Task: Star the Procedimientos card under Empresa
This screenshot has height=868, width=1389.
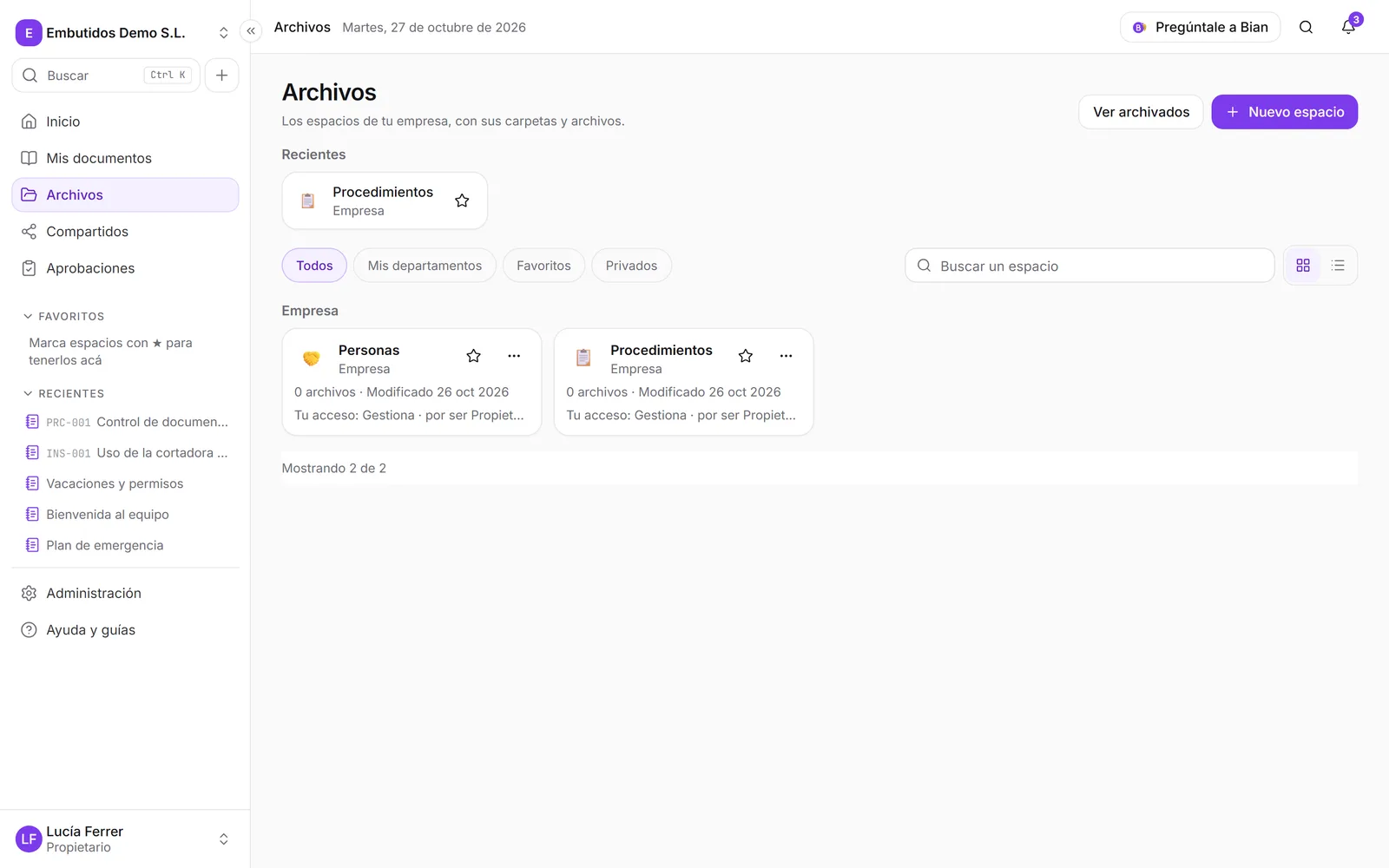Action: coord(746,356)
